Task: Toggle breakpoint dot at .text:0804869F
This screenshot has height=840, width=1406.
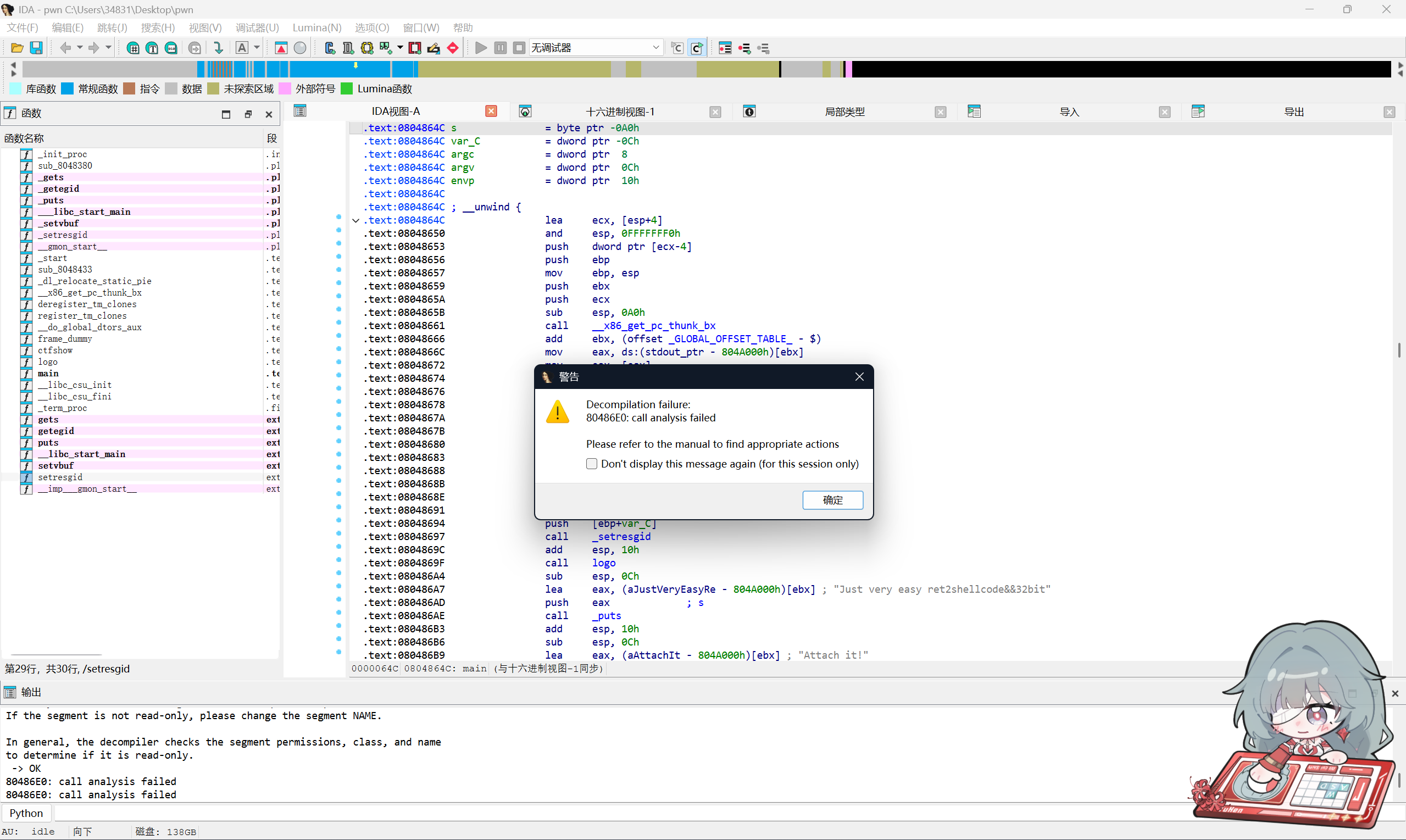Action: [338, 560]
